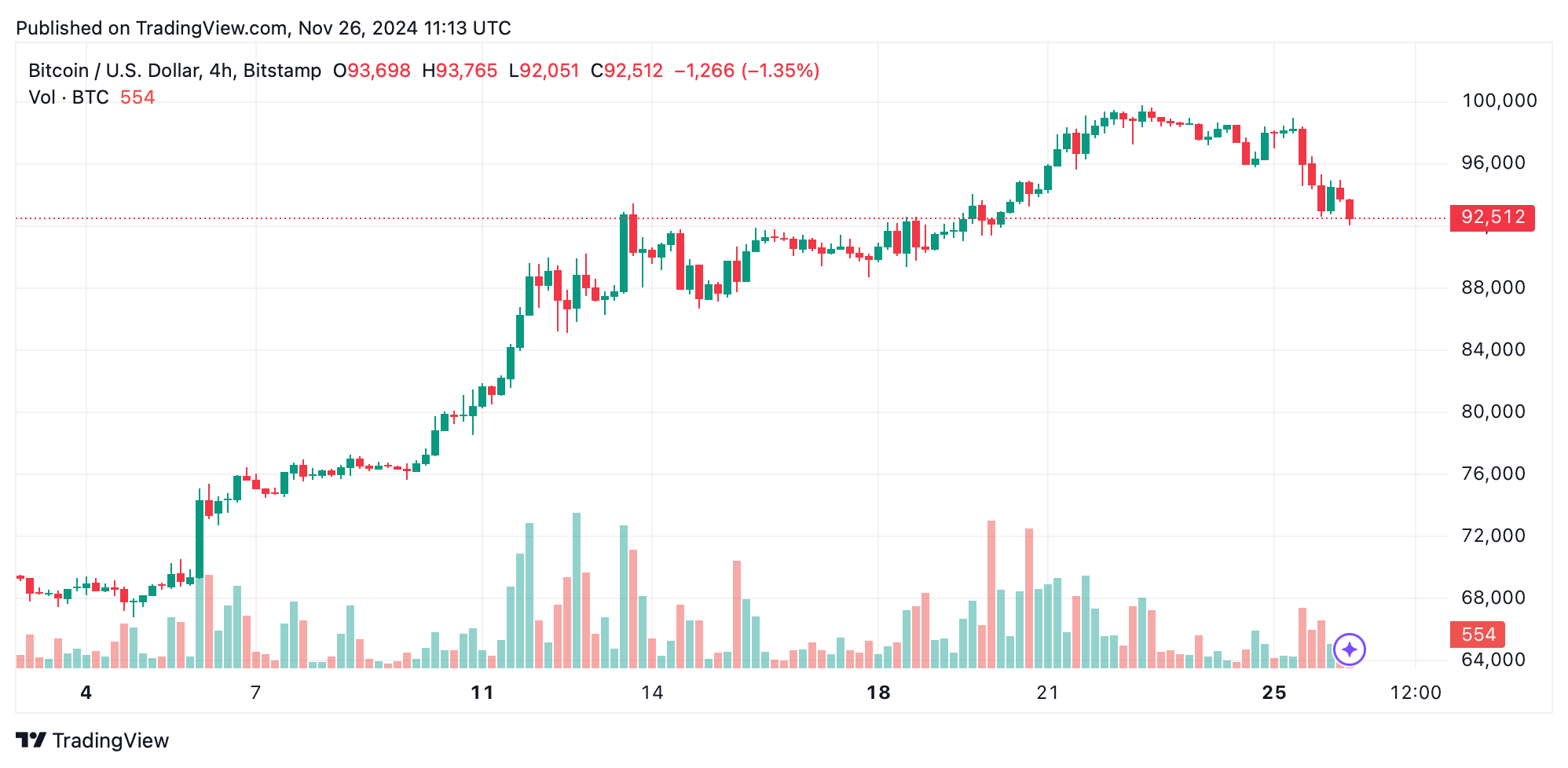Image resolution: width=1568 pixels, height=768 pixels.
Task: Click the red 92,512 current price label
Action: [1492, 218]
